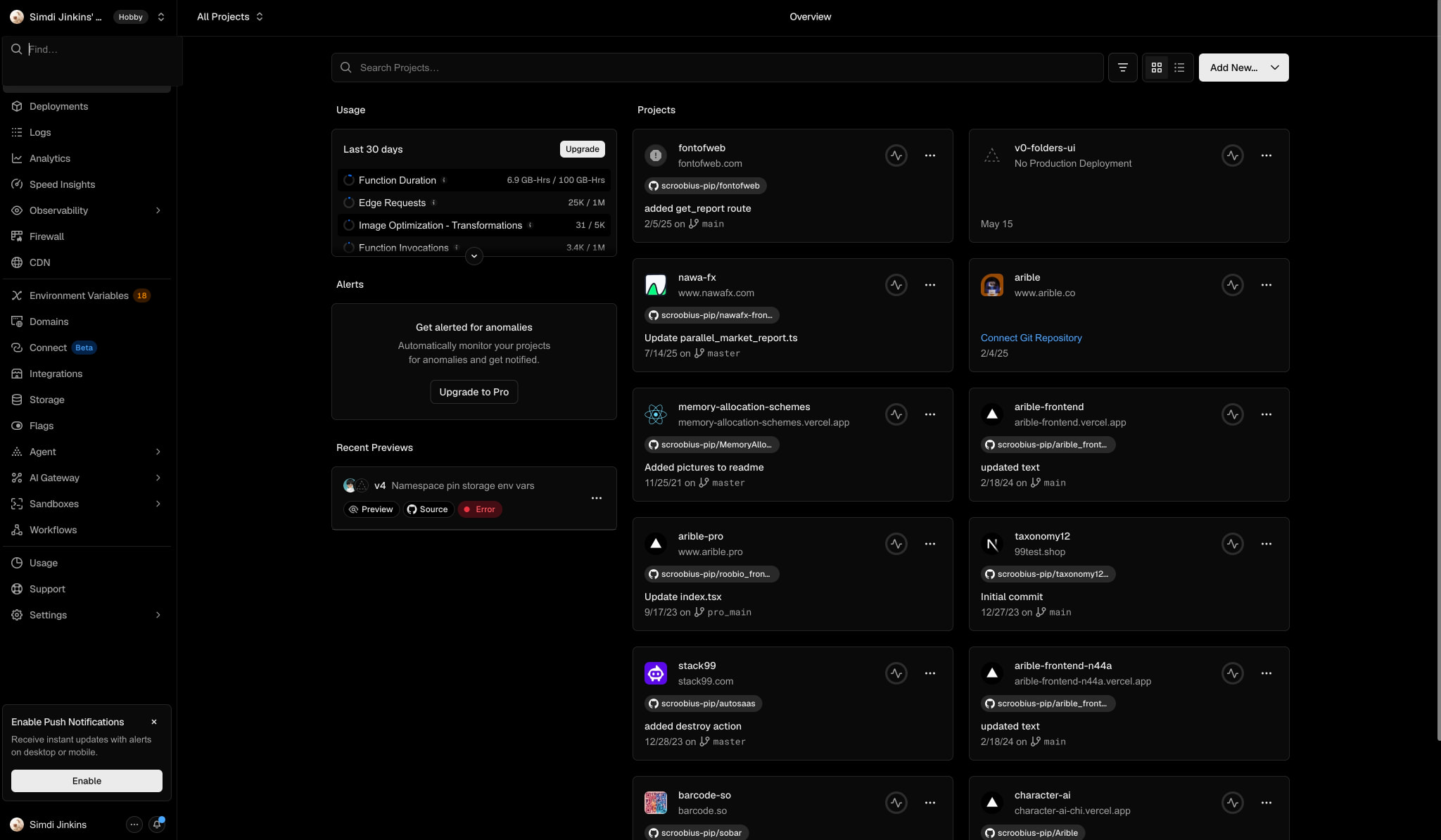Click the Firewall sidebar icon

(x=17, y=236)
